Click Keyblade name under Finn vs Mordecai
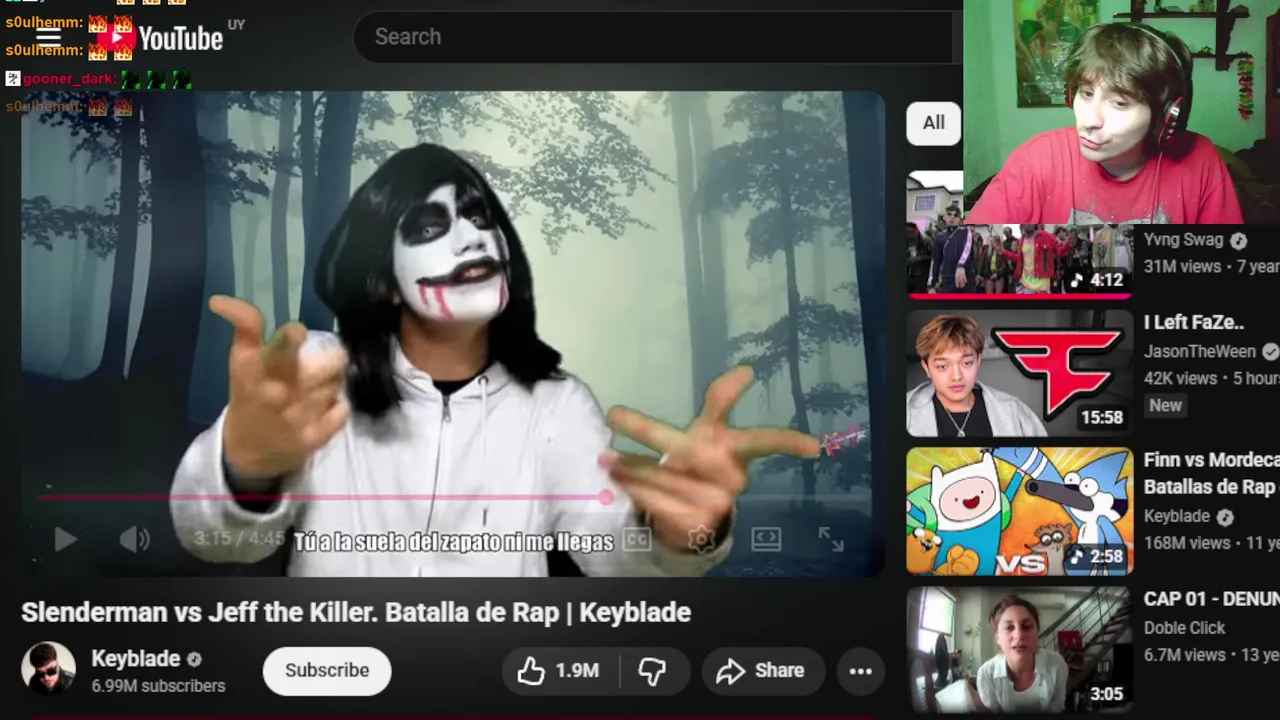 1177,516
